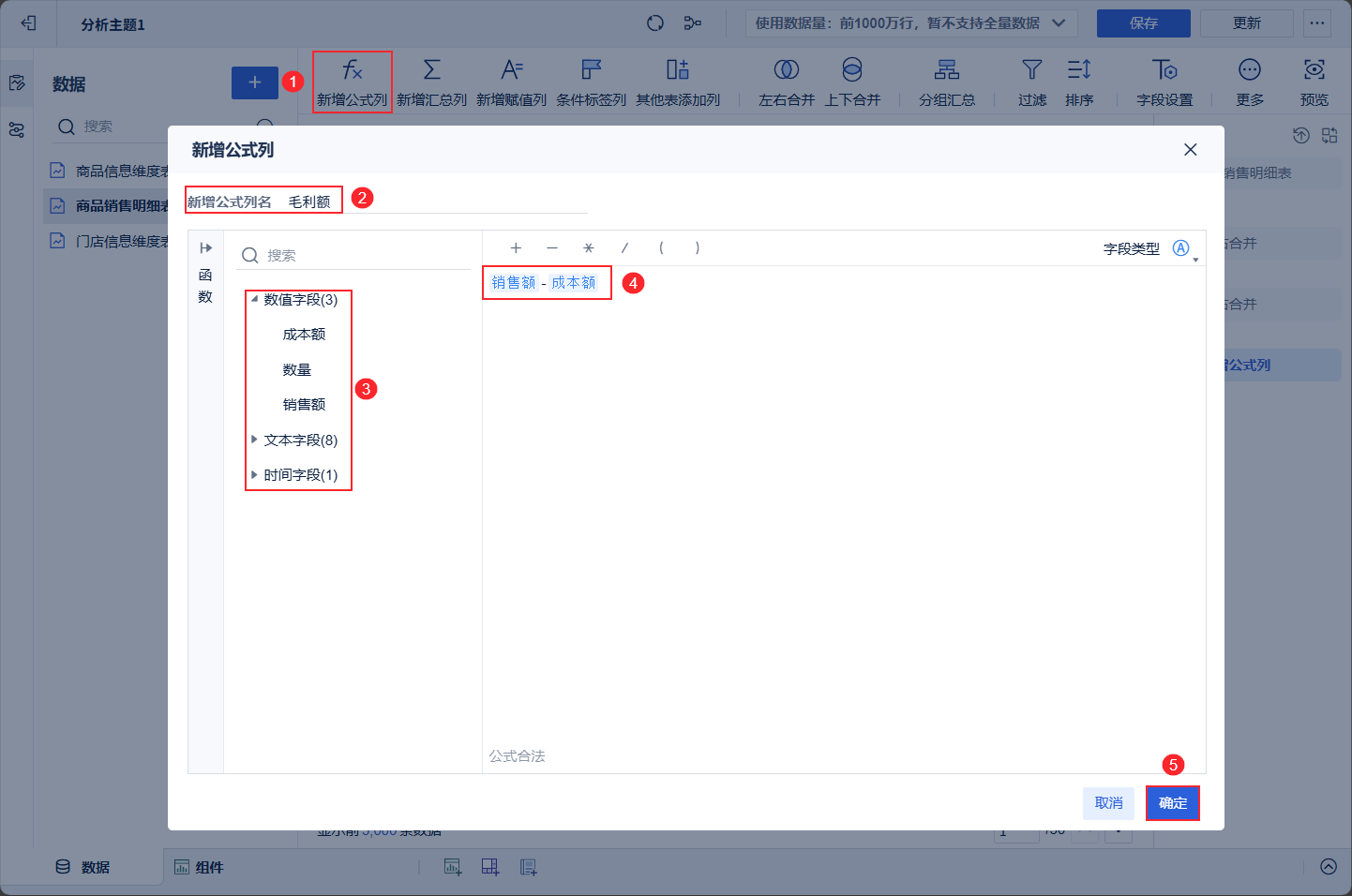Image resolution: width=1352 pixels, height=896 pixels.
Task: Expand the 文本字段(8) group
Action: (254, 440)
